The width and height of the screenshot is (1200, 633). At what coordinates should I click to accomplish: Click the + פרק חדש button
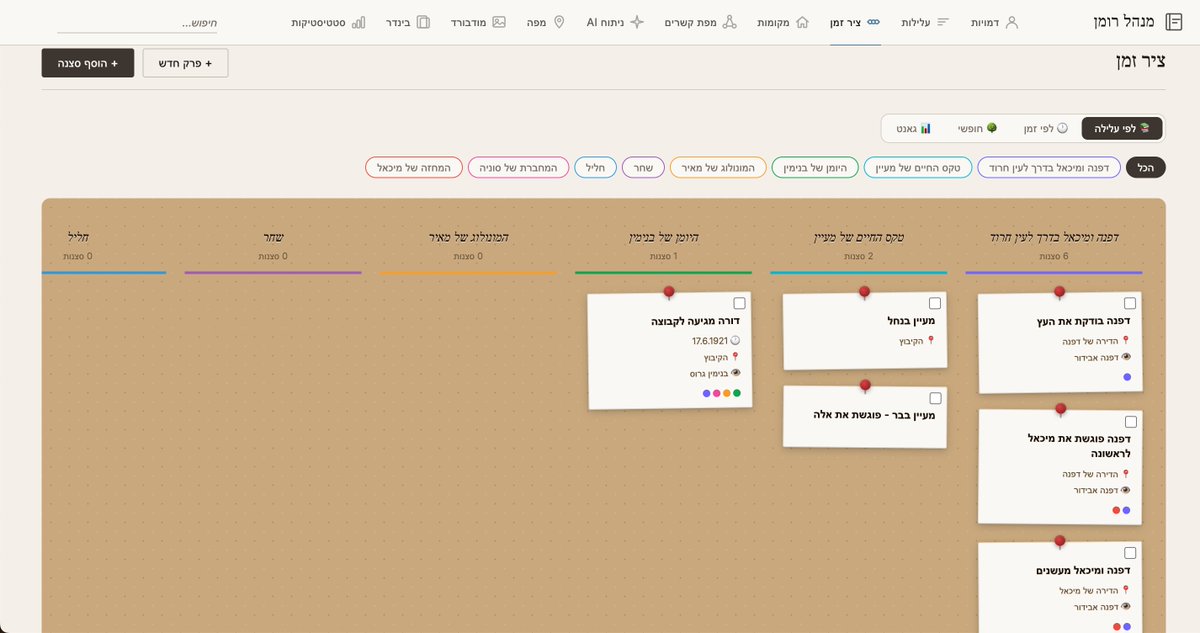point(185,63)
